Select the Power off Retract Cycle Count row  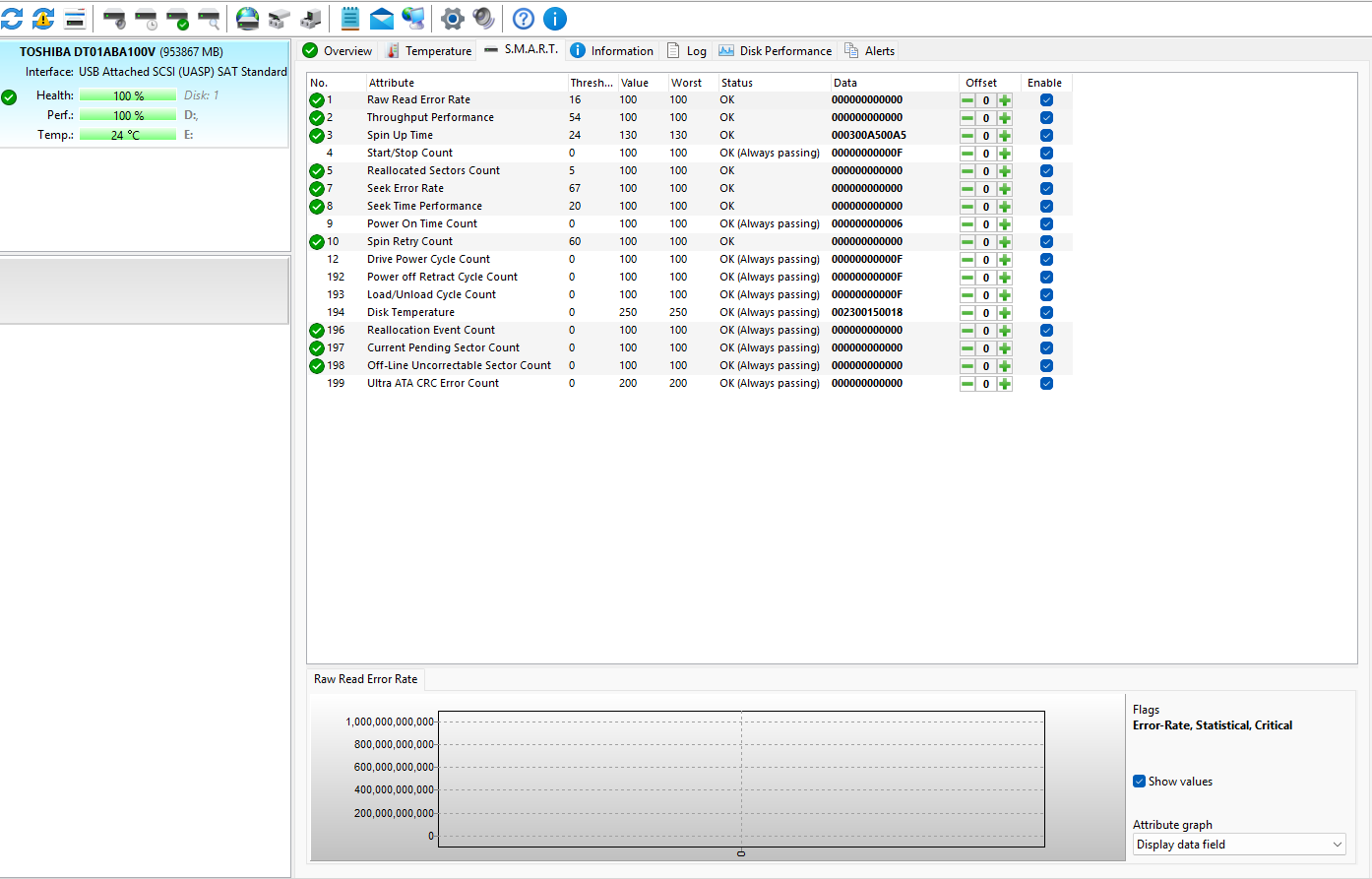[x=690, y=278]
